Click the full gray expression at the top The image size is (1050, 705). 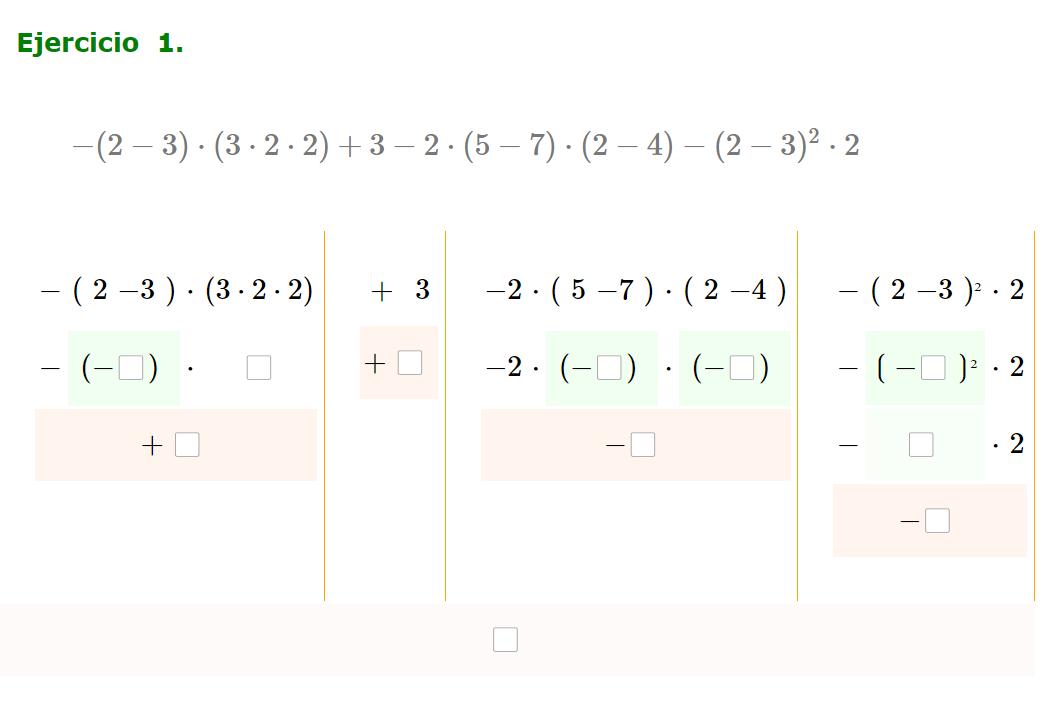pyautogui.click(x=465, y=145)
